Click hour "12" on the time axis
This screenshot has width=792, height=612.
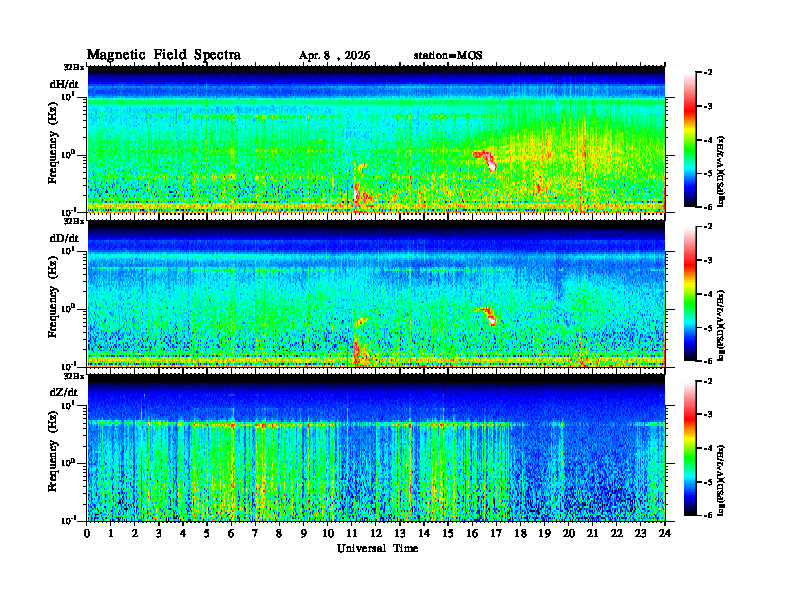click(376, 534)
